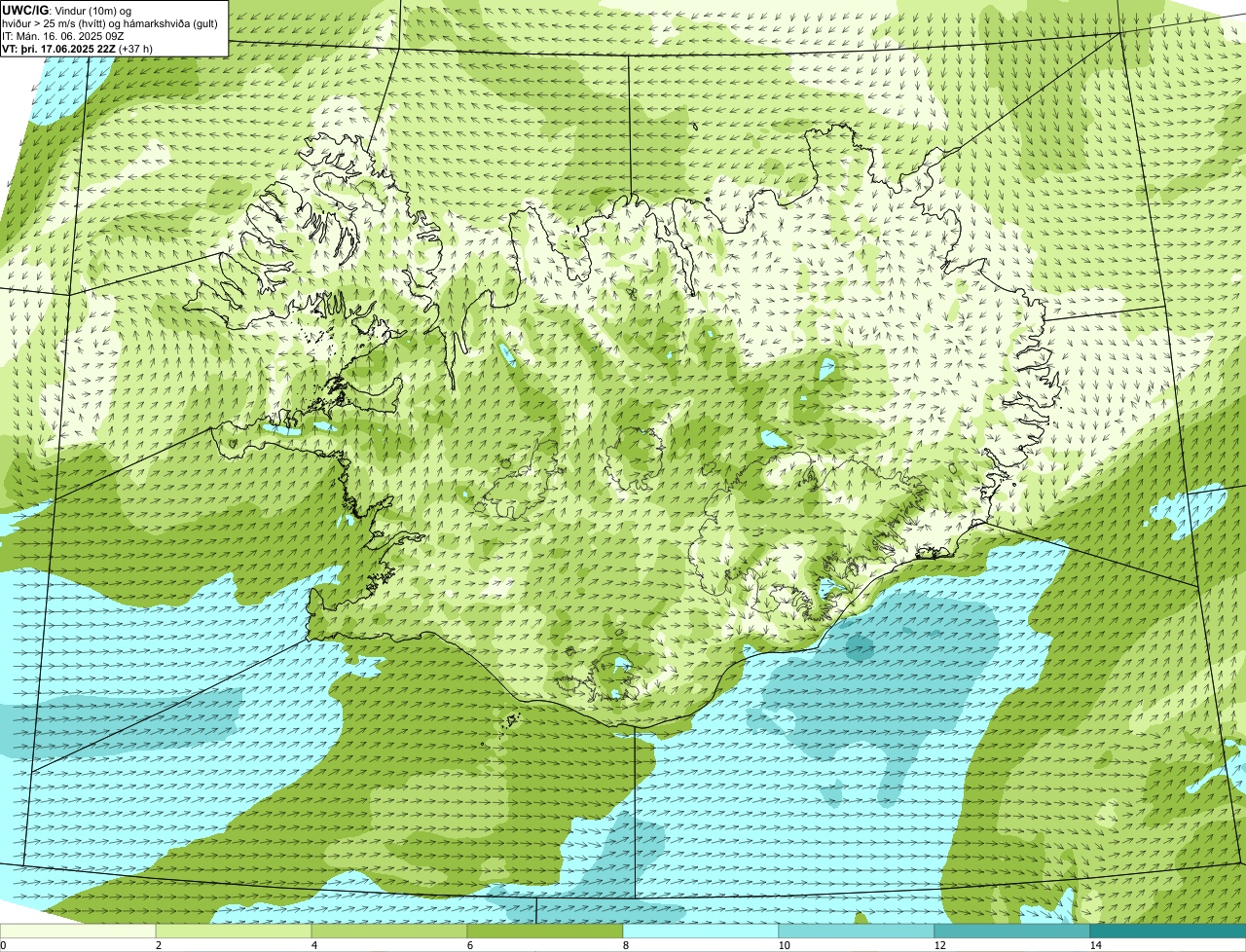Click the pale yellow 0–2 m/s legend segment
The image size is (1246, 952).
(x=78, y=931)
